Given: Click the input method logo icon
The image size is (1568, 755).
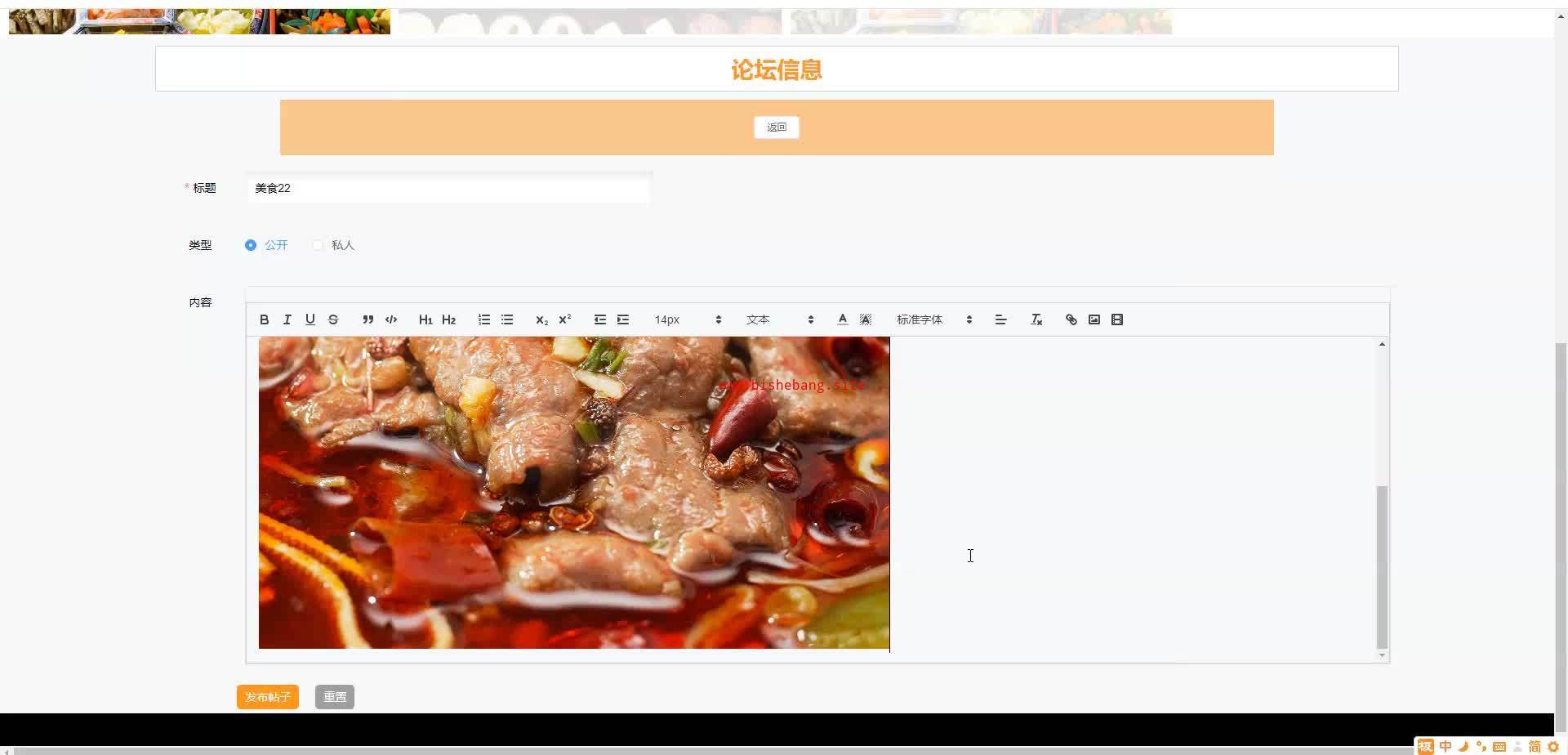Looking at the screenshot, I should pyautogui.click(x=1425, y=747).
